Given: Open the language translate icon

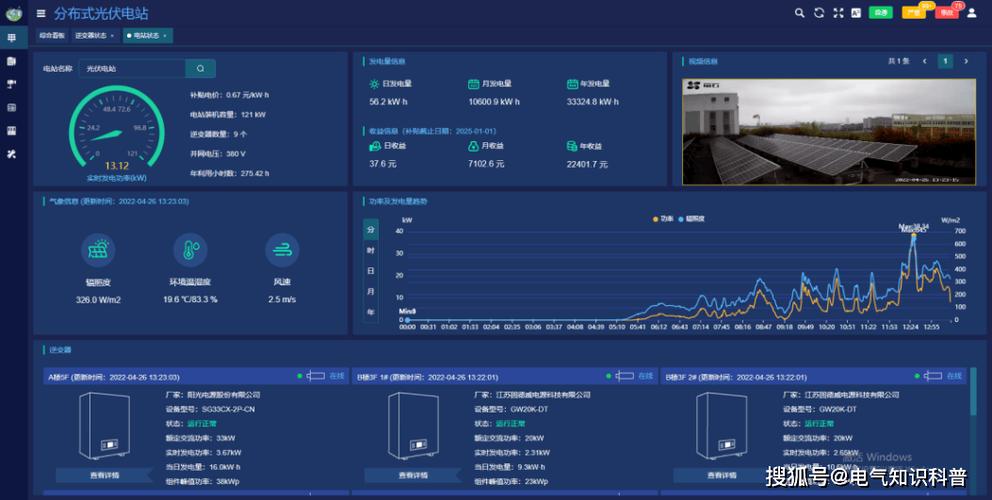Looking at the screenshot, I should (x=856, y=13).
